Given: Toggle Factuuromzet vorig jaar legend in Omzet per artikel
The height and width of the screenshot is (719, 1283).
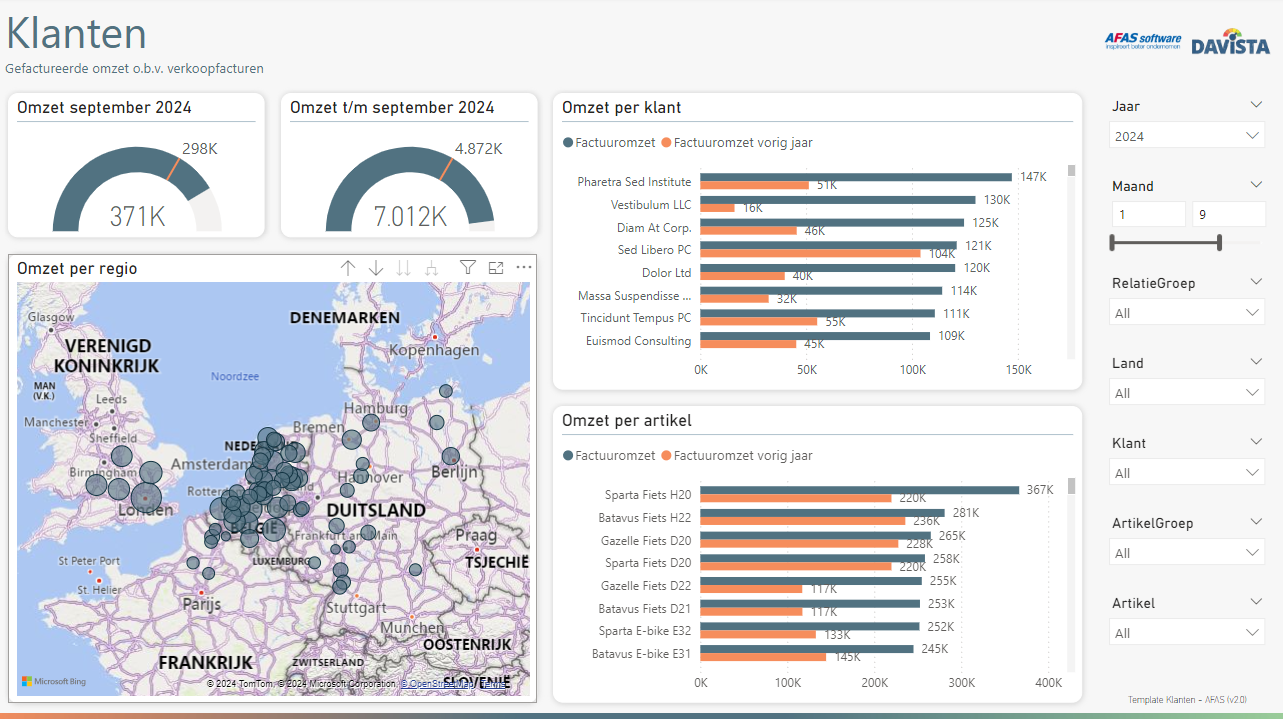Looking at the screenshot, I should [x=742, y=456].
